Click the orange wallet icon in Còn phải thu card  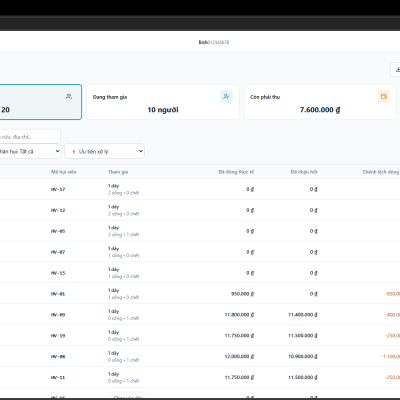[x=384, y=97]
